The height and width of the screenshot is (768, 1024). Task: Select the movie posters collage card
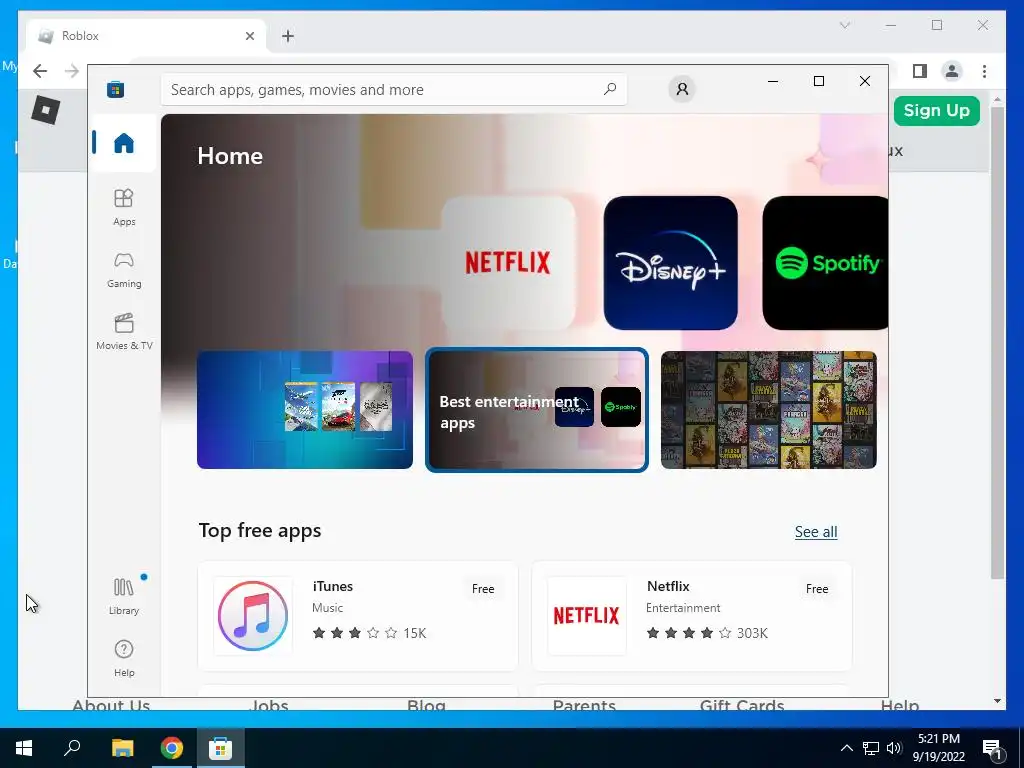coord(769,409)
